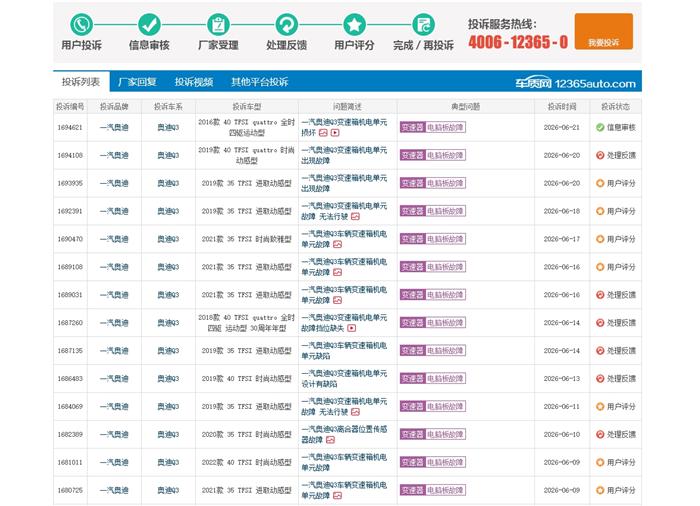Click the 用户投诉 phone step icon
The image size is (700, 506).
tap(81, 25)
